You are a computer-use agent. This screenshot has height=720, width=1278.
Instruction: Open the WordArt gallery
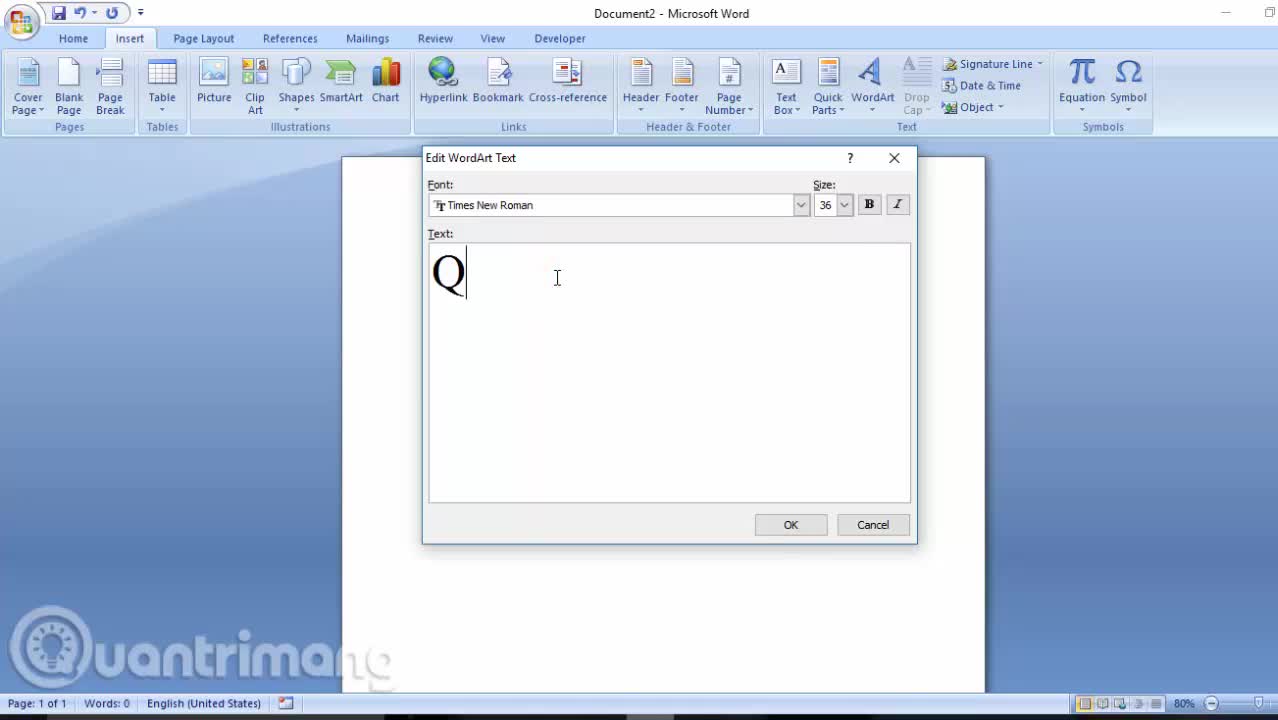[x=873, y=87]
